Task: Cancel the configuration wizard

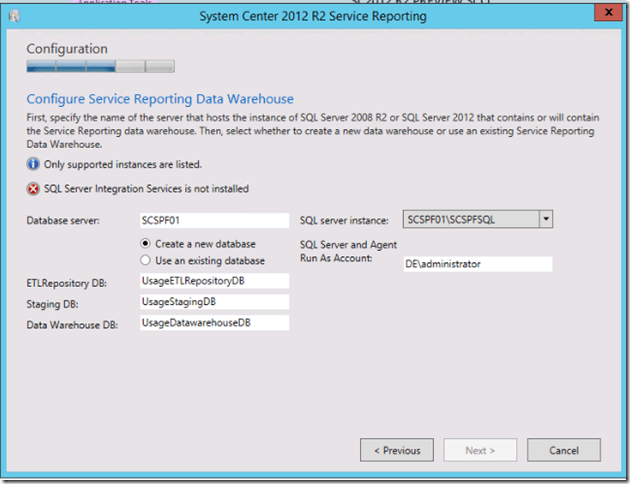Action: (x=564, y=450)
